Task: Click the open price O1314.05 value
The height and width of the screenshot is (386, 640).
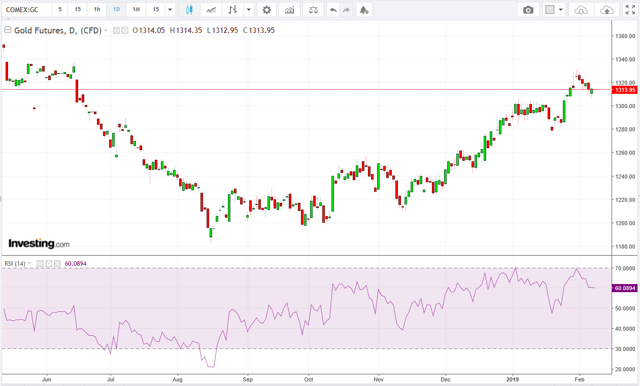Action: [x=149, y=30]
